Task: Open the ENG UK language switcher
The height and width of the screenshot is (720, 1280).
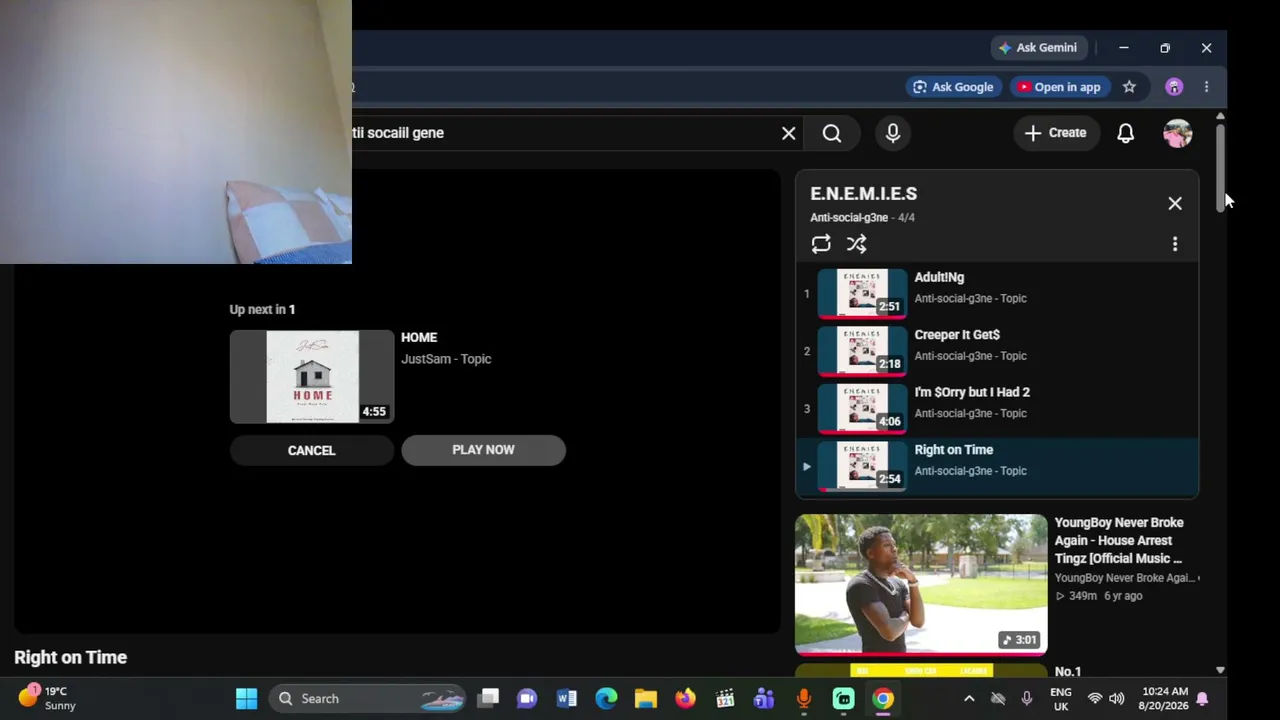Action: tap(1061, 699)
